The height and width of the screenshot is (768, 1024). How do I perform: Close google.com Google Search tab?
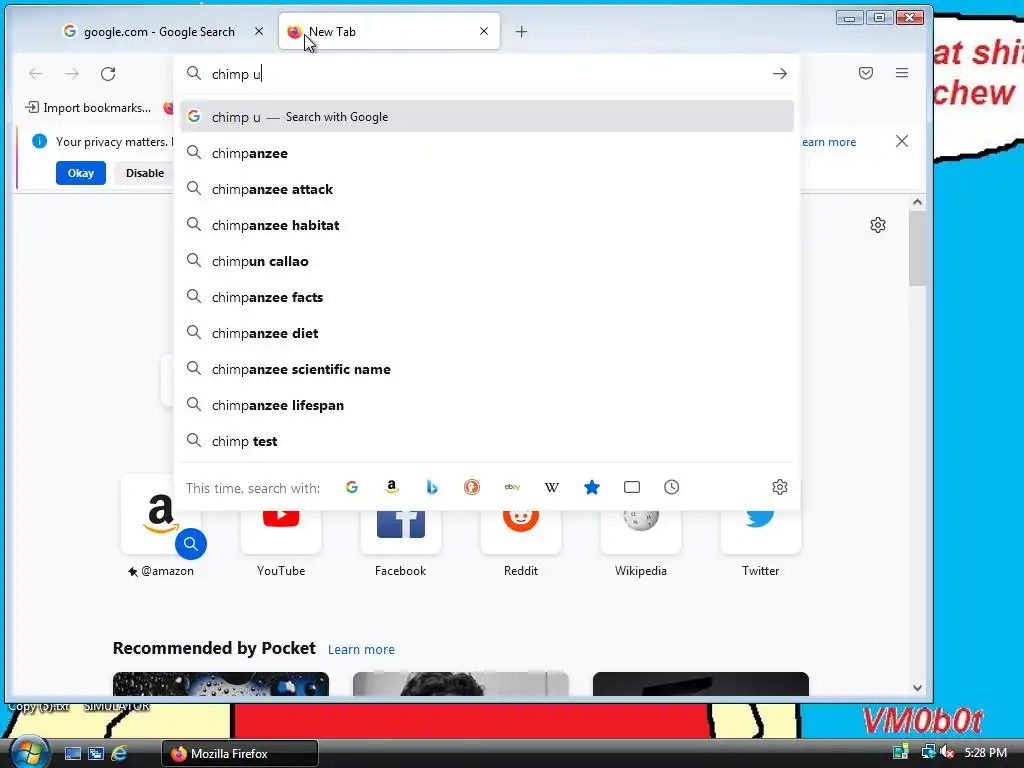pyautogui.click(x=259, y=31)
